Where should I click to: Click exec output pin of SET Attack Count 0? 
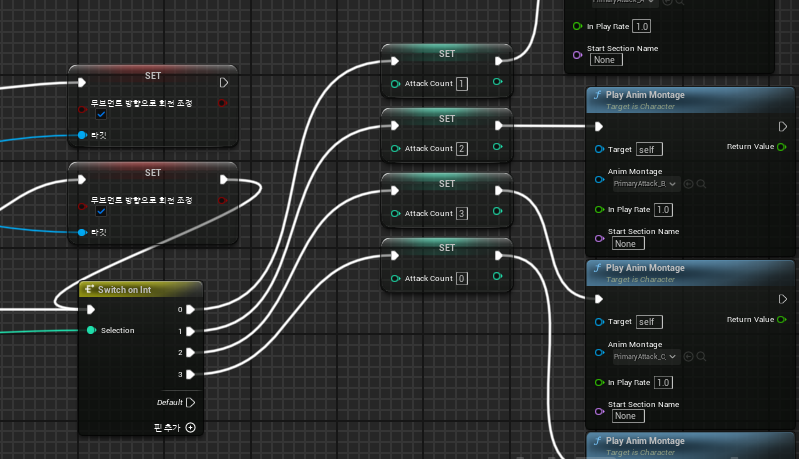498,256
